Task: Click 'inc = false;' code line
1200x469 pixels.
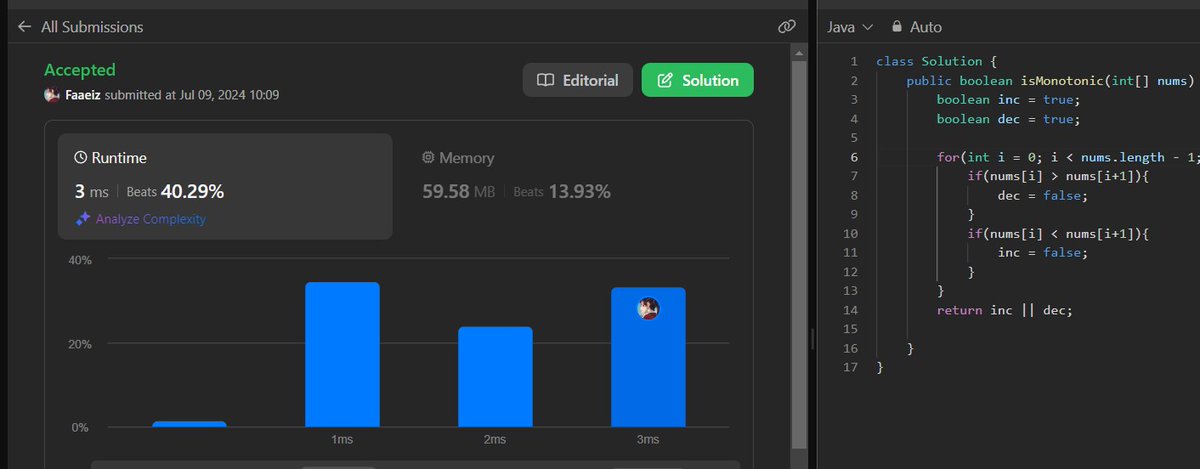Action: tap(1042, 253)
